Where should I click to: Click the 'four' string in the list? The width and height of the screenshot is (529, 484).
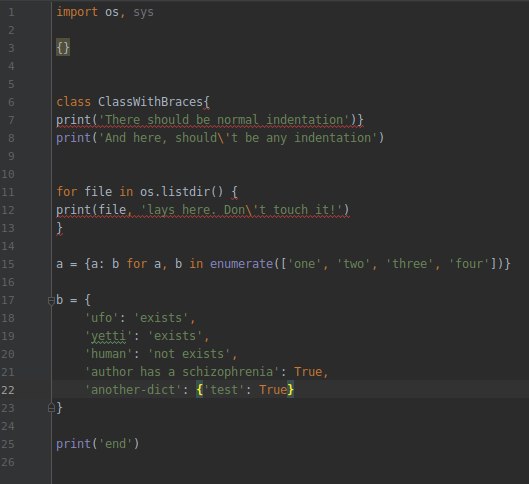click(469, 264)
